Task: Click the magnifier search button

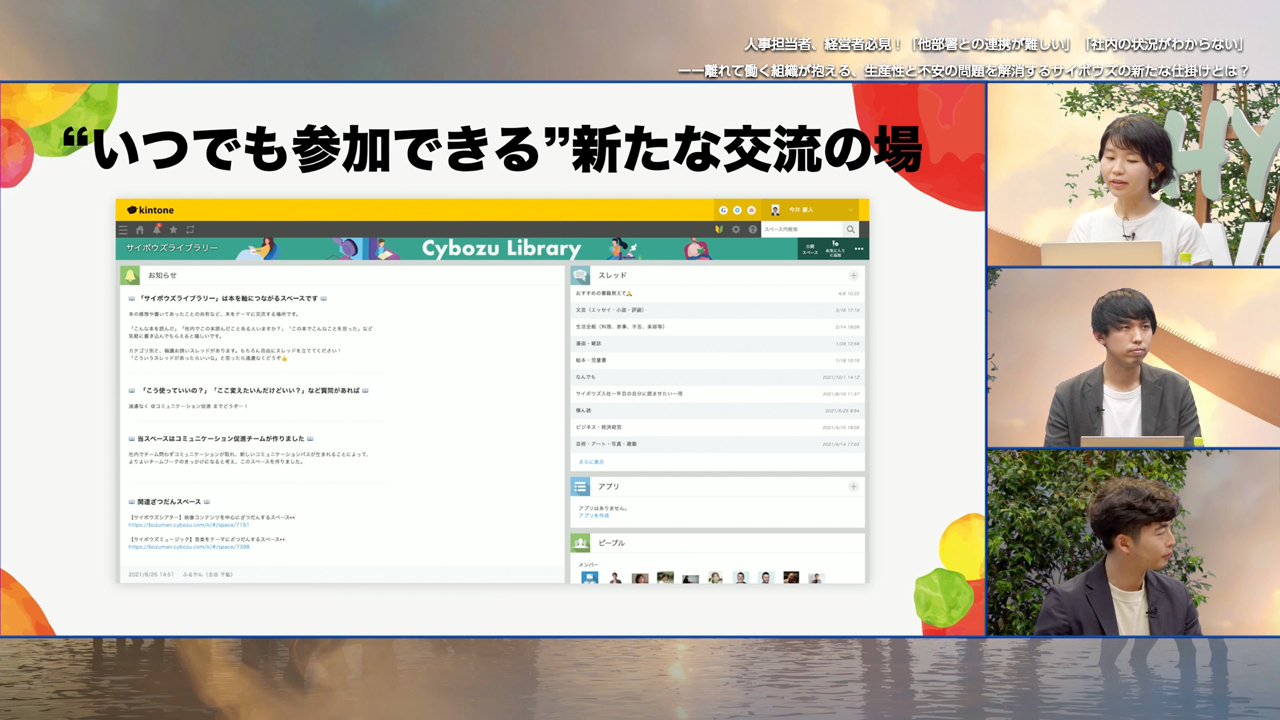Action: pos(851,230)
